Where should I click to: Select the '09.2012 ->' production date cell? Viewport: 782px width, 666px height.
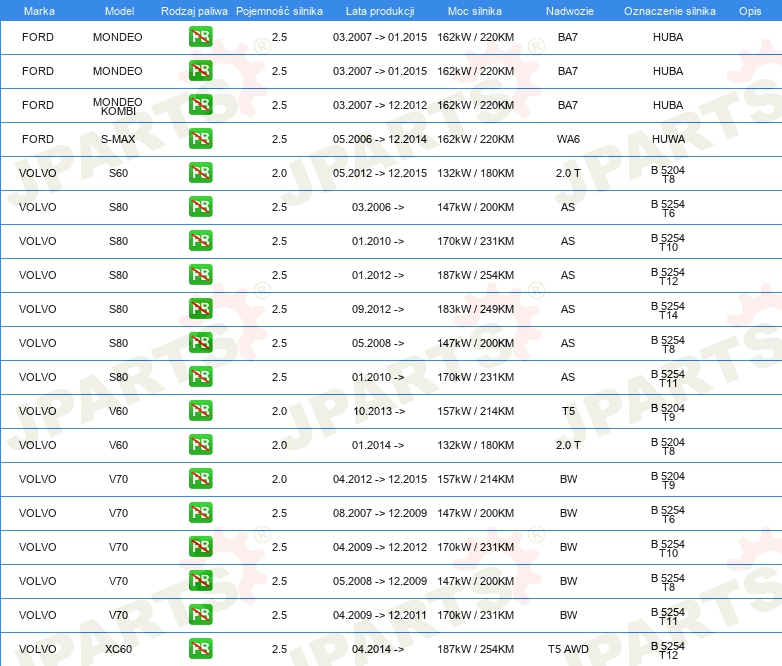(378, 309)
